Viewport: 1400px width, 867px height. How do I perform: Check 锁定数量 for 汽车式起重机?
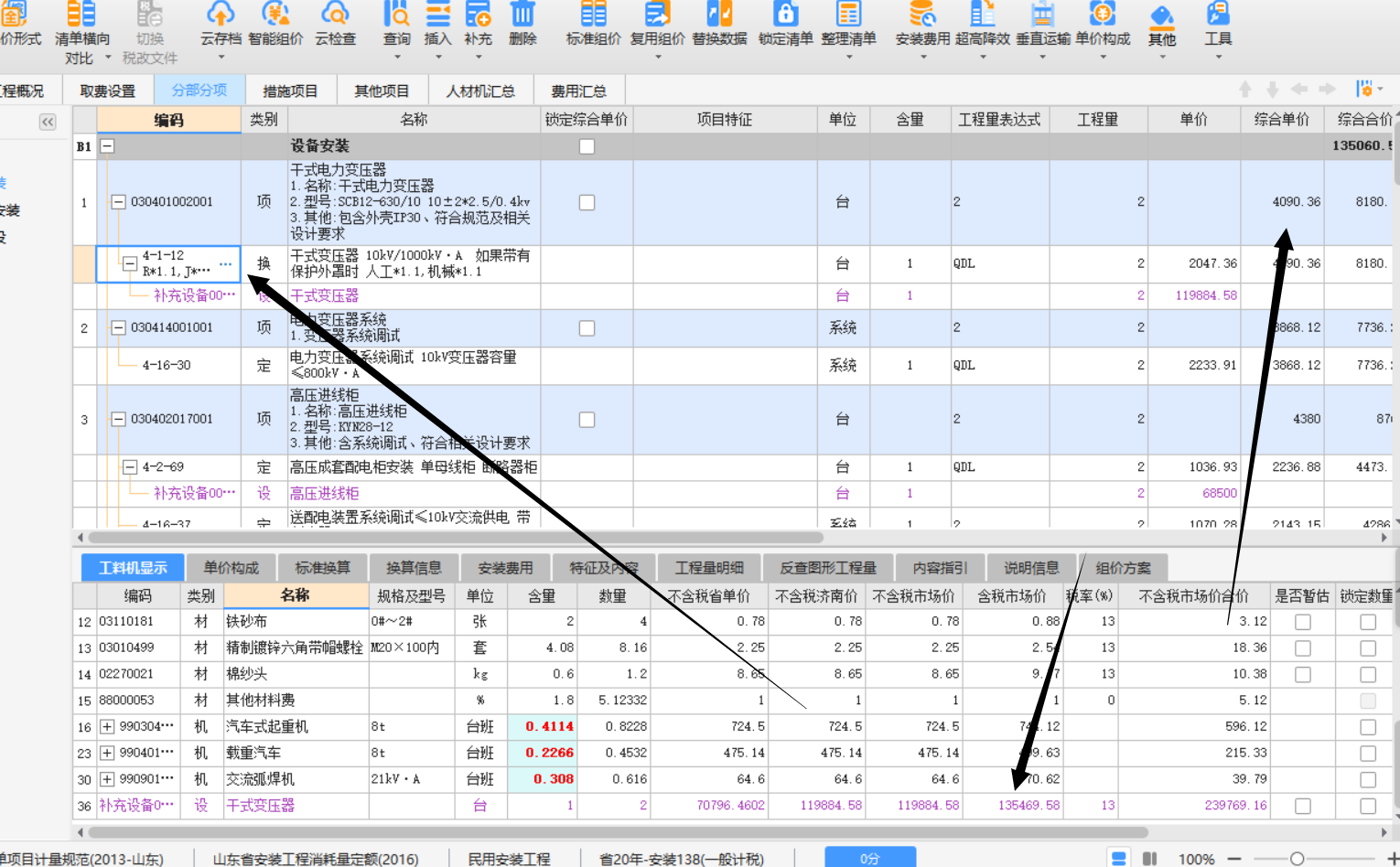1368,727
